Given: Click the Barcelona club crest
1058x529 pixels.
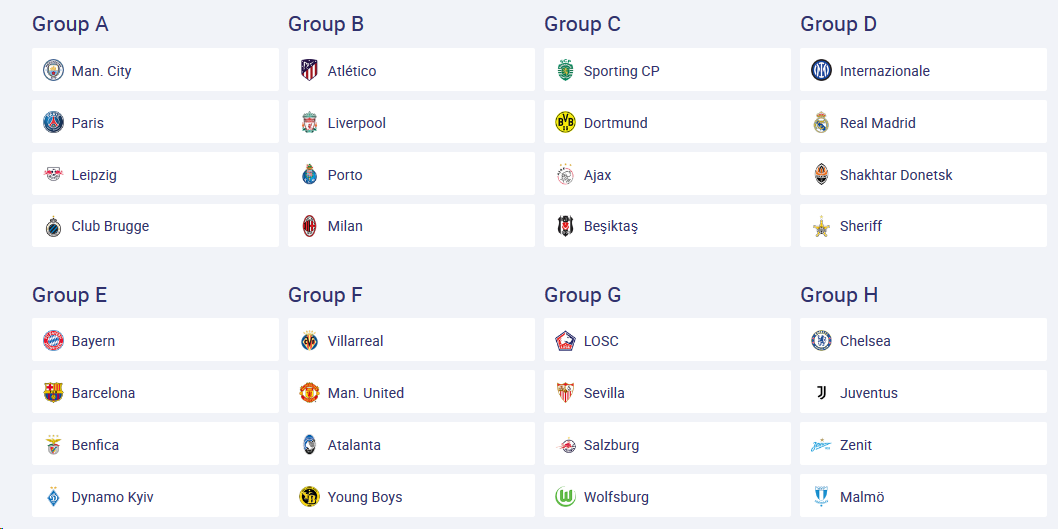Looking at the screenshot, I should point(53,392).
